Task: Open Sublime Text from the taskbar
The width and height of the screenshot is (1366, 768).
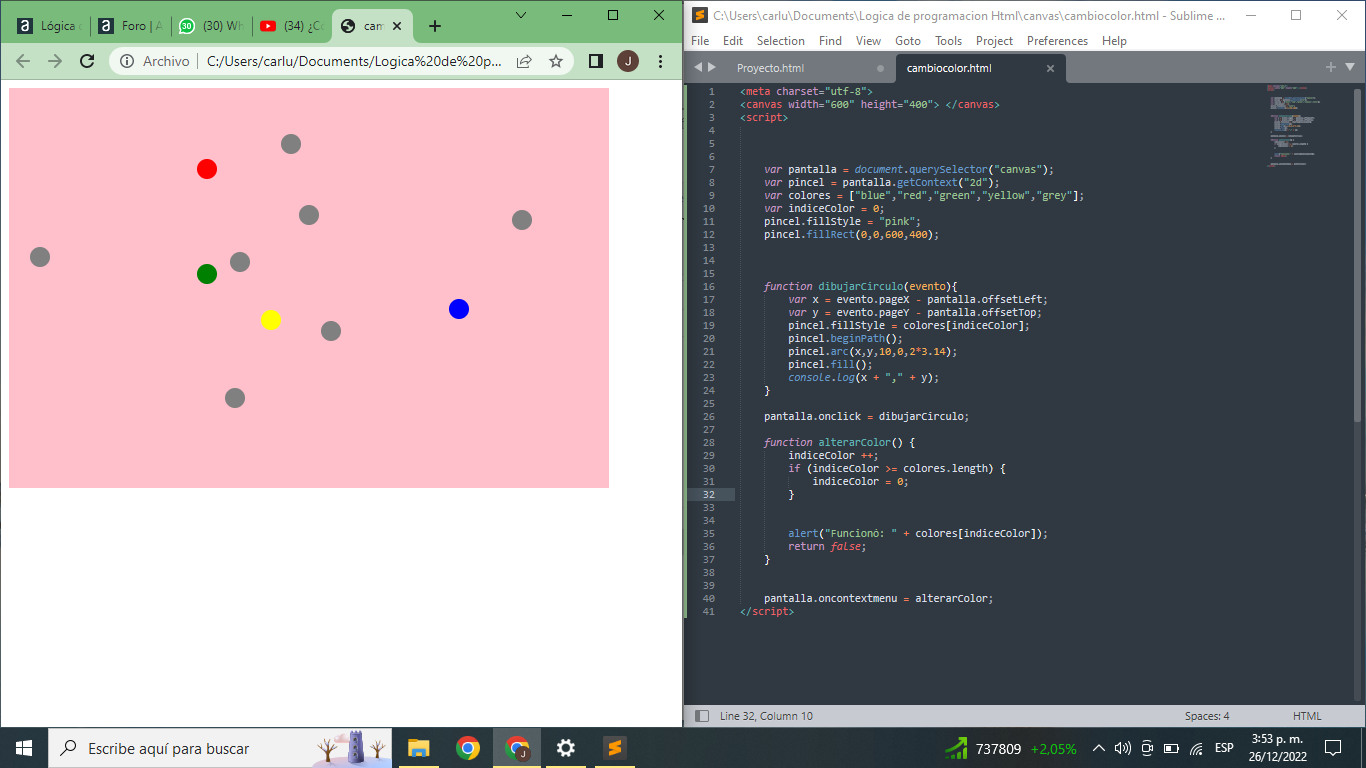Action: coord(614,748)
